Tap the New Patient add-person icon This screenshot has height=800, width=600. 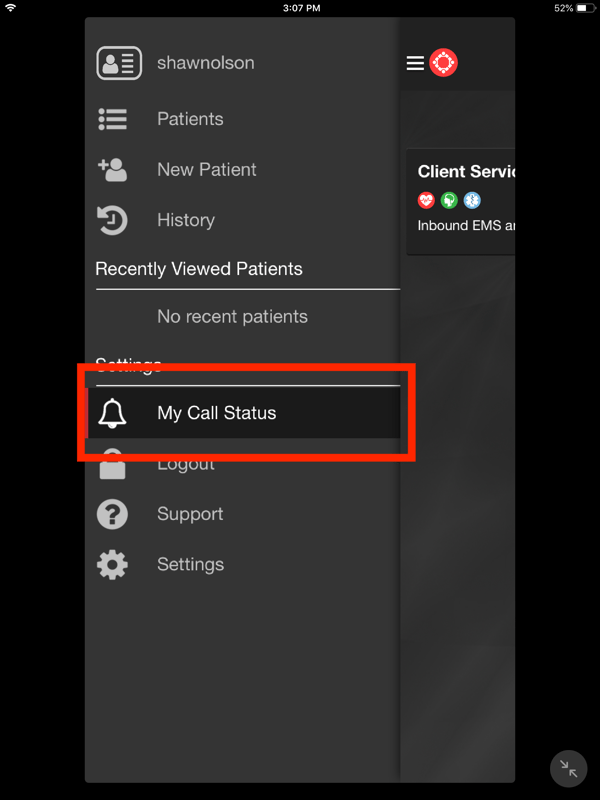112,169
